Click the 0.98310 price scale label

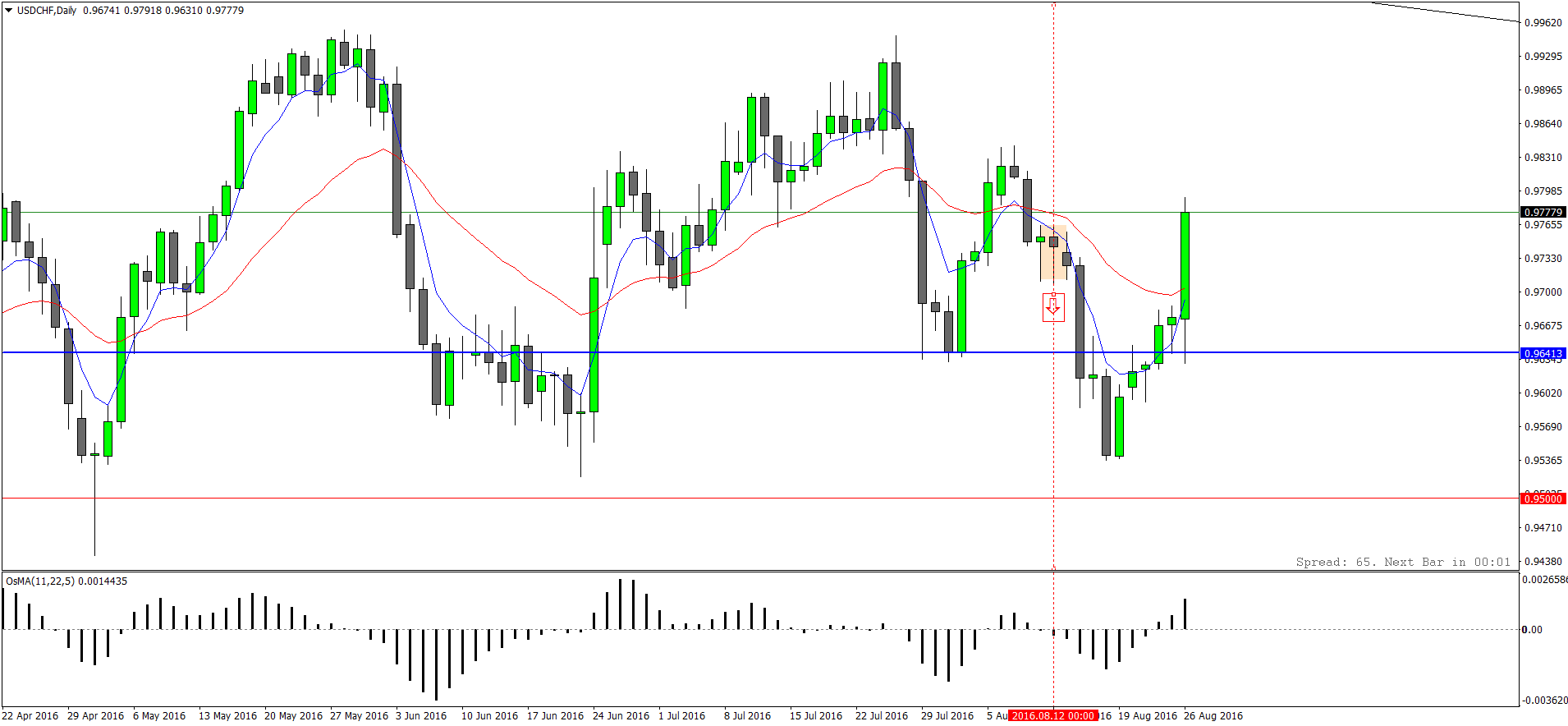point(1543,157)
